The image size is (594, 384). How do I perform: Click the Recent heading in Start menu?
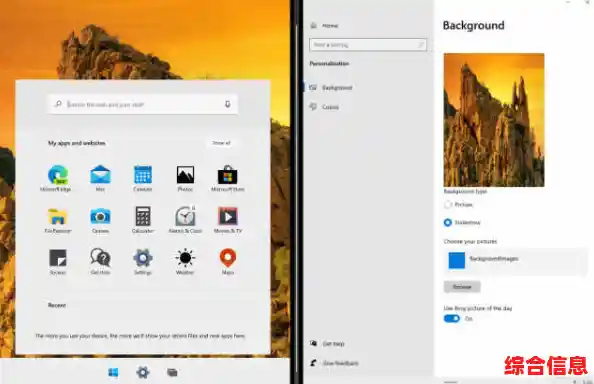pyautogui.click(x=57, y=305)
